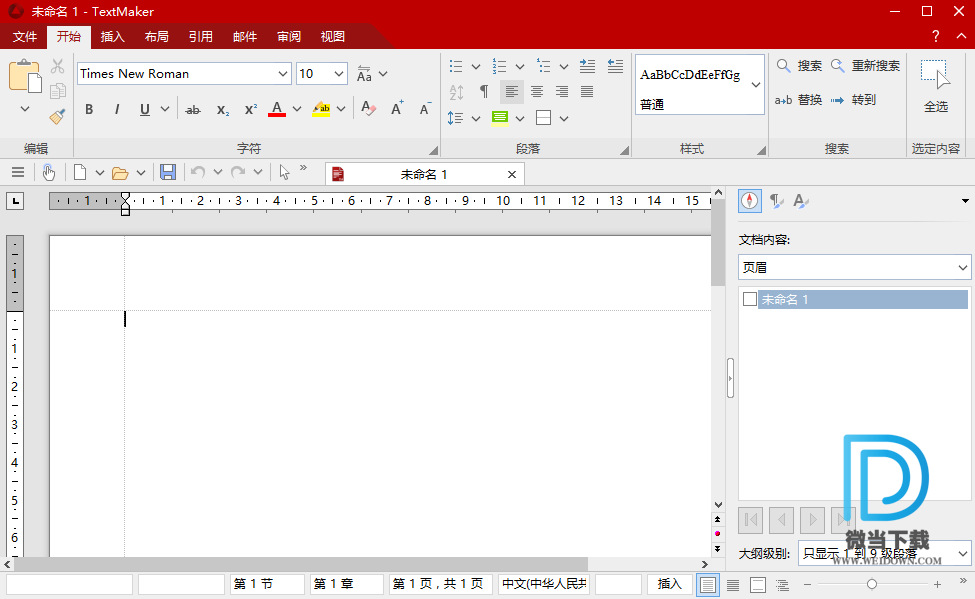Select the Format Painter brush
This screenshot has width=975, height=599.
point(57,116)
